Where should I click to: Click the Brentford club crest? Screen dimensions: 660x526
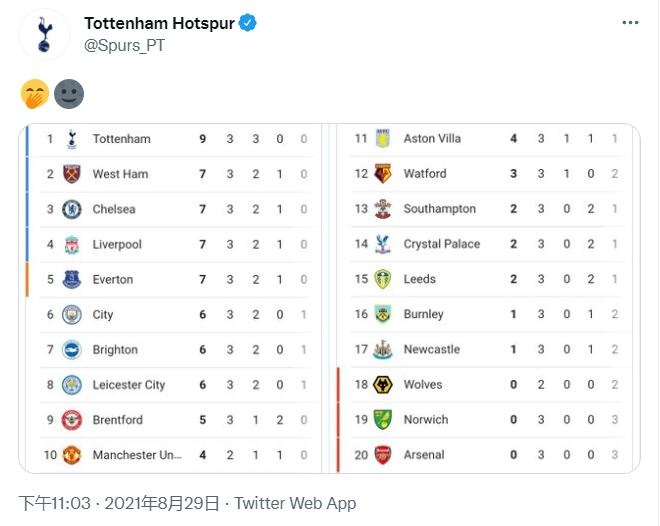click(x=72, y=420)
